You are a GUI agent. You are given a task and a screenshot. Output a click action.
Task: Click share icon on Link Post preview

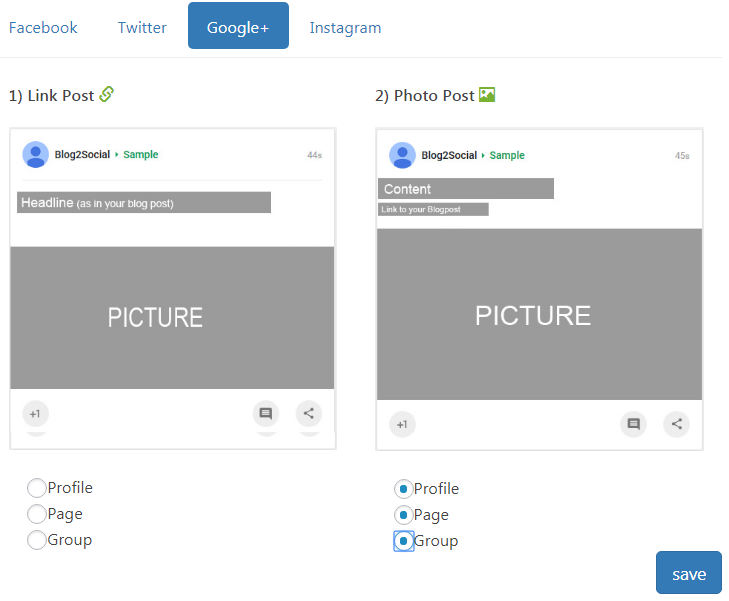[309, 413]
